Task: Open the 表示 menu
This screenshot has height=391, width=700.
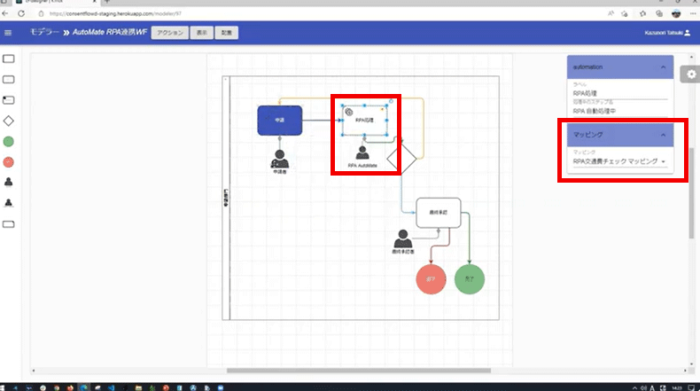Action: point(202,33)
